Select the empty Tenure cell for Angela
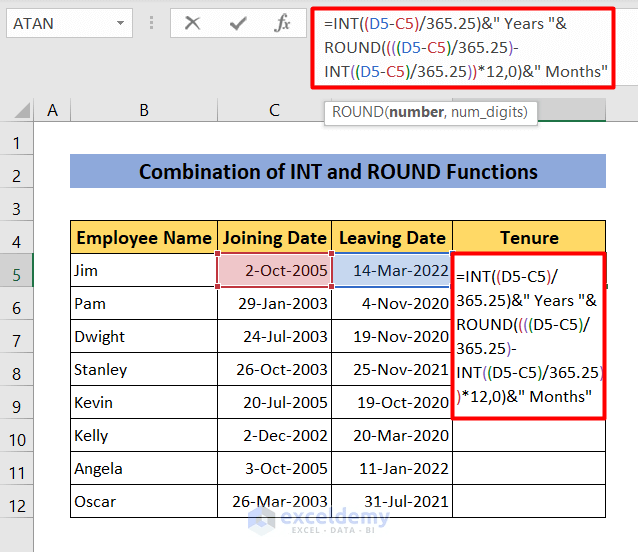The image size is (638, 552). (529, 468)
